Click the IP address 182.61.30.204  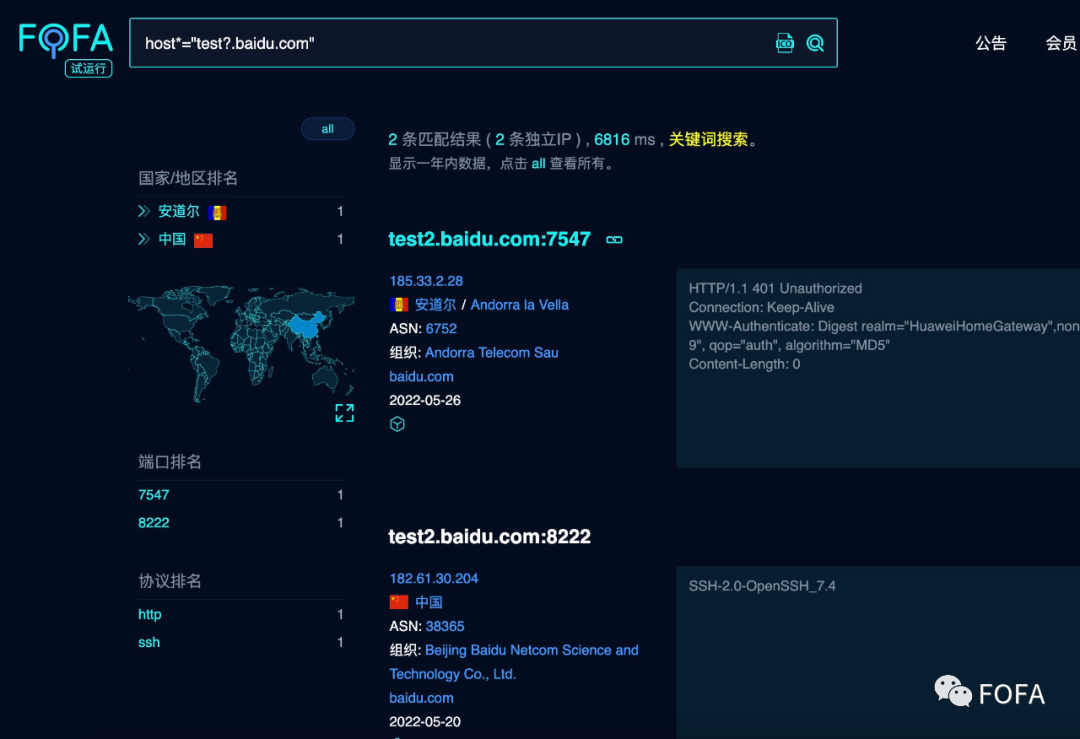pyautogui.click(x=434, y=579)
